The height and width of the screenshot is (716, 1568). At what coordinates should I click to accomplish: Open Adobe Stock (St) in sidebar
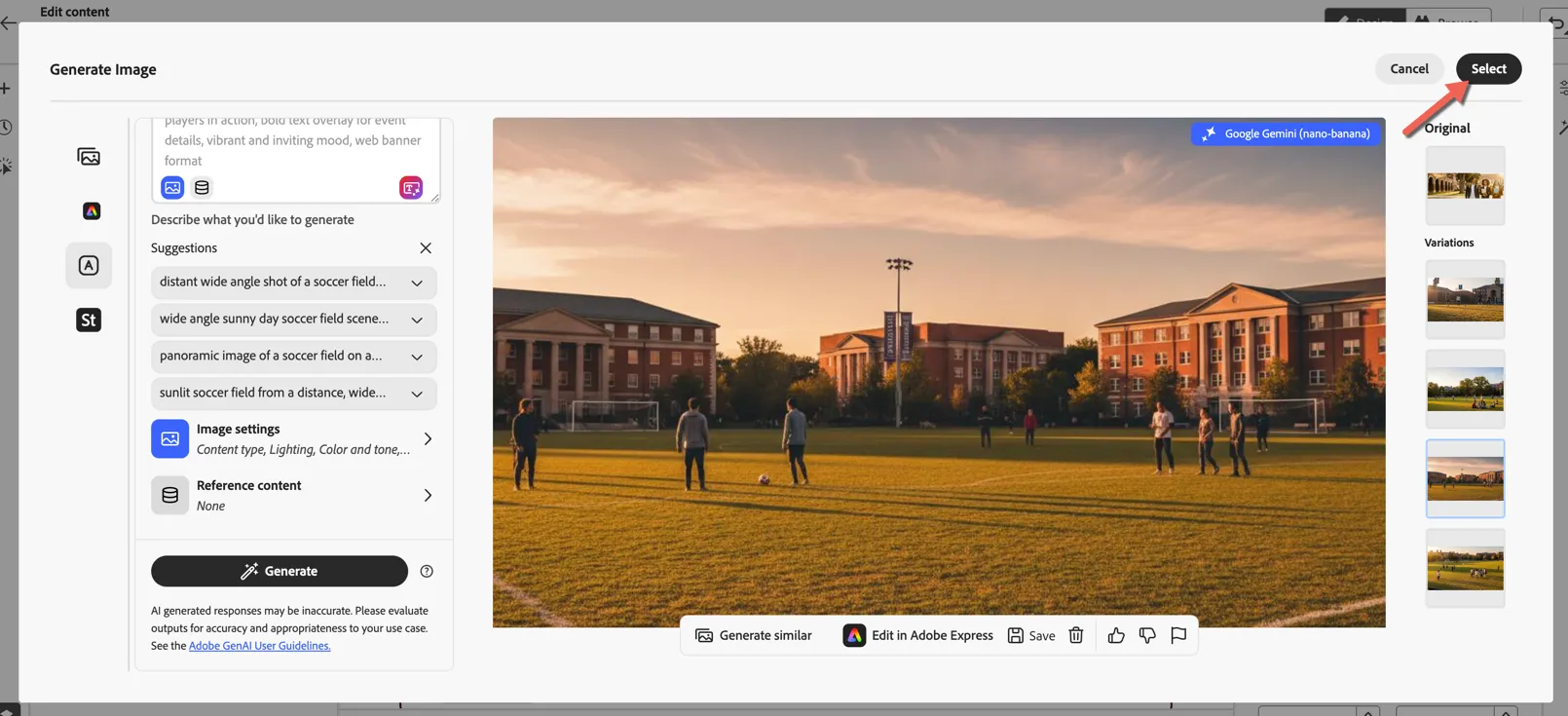89,320
